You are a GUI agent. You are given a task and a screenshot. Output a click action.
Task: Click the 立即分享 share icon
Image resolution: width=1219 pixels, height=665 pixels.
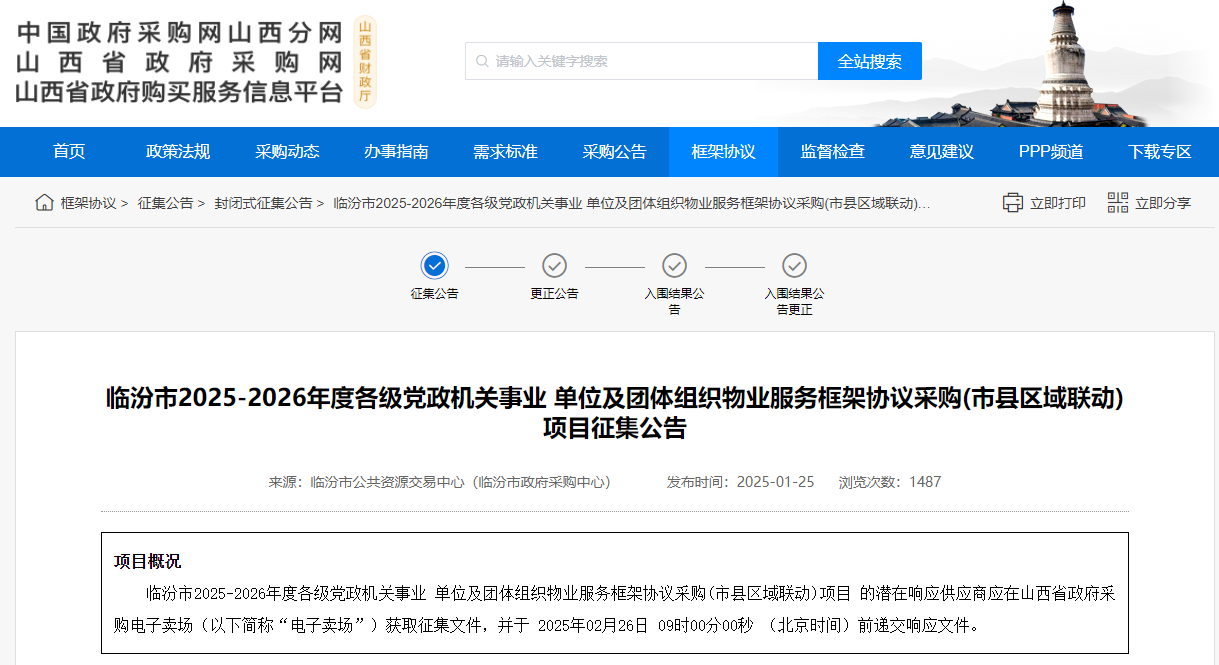point(1117,202)
